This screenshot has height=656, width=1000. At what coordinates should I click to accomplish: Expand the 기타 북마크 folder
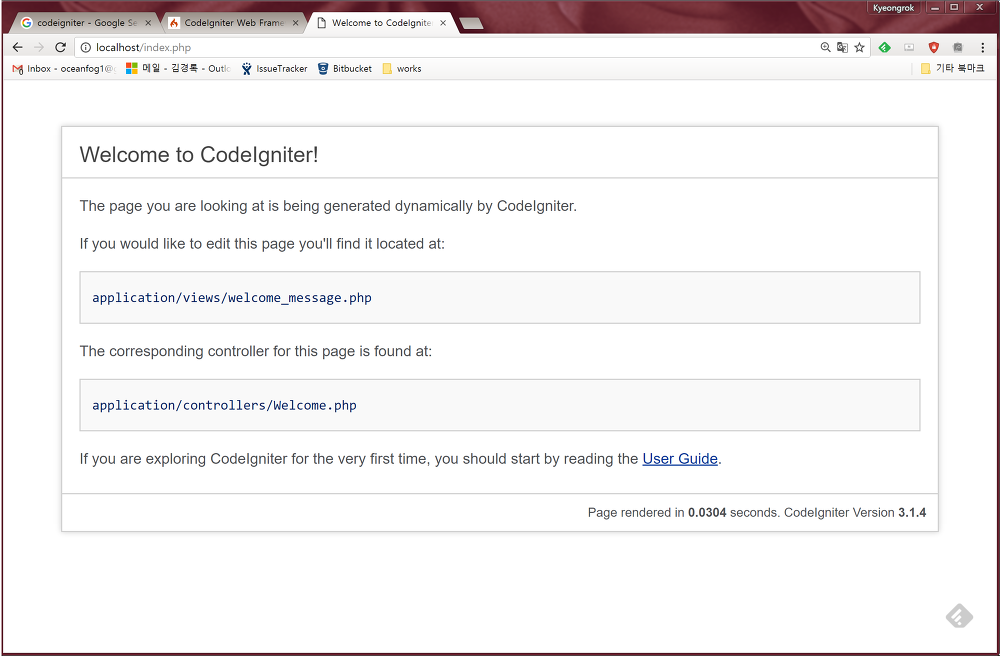pyautogui.click(x=953, y=68)
